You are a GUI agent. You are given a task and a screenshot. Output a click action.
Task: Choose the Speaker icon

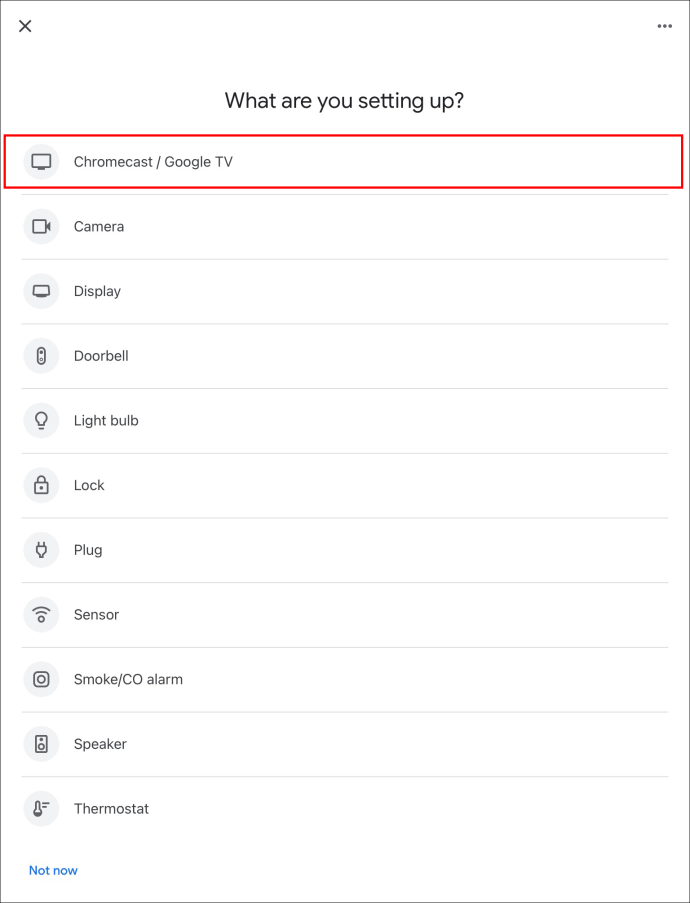click(41, 744)
